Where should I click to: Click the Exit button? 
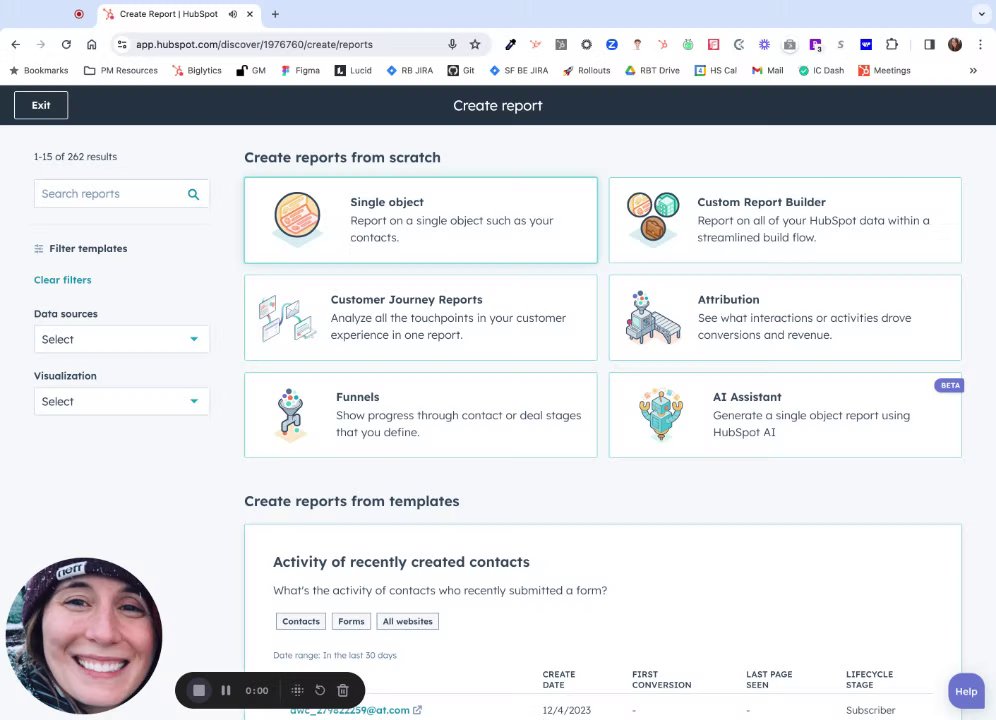[x=41, y=105]
